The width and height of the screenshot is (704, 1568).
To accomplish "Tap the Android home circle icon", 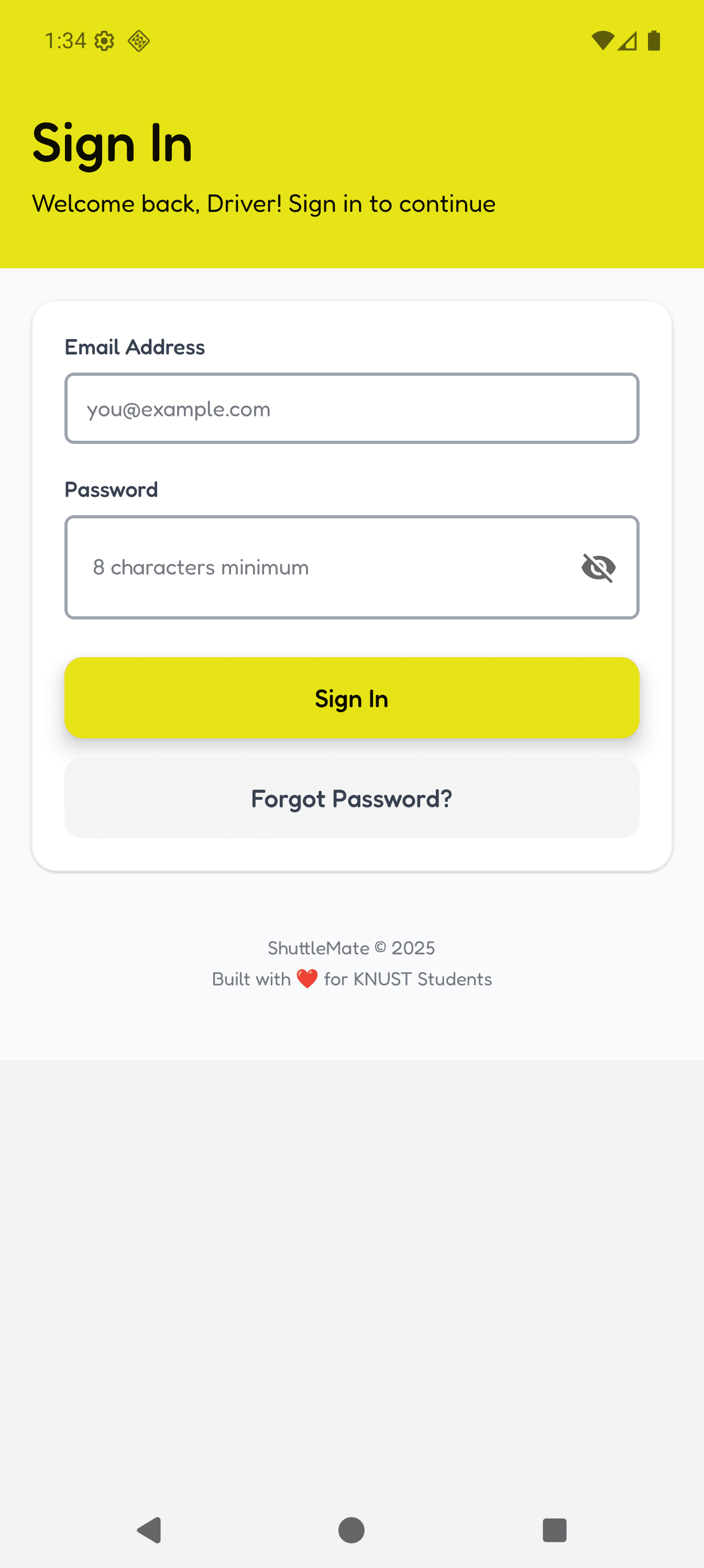I will coord(351,1530).
